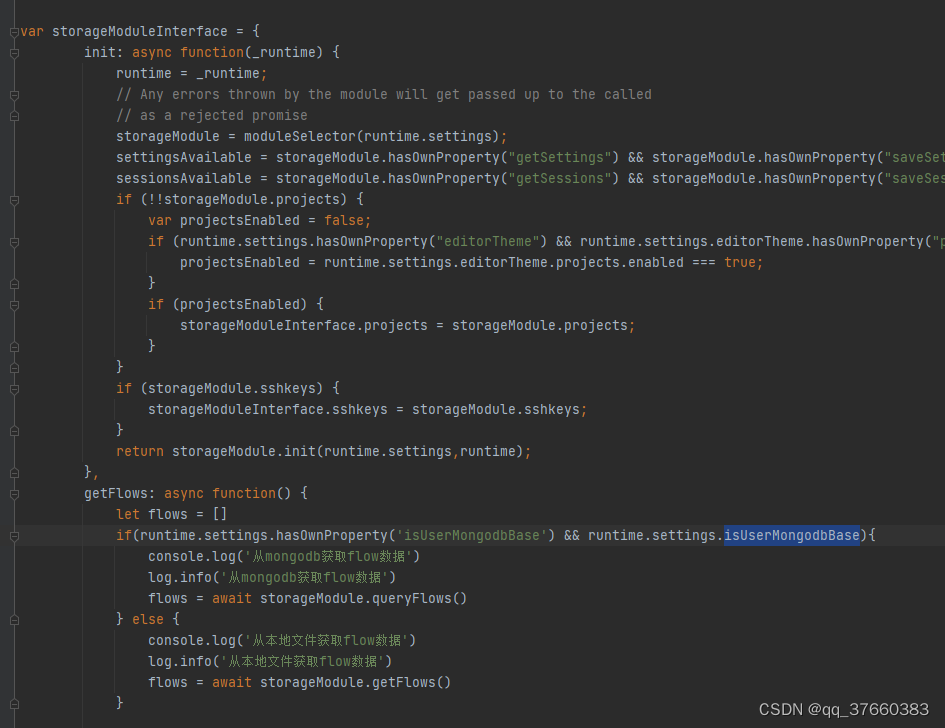Click the false literal on the projectsEnabled line

tap(346, 219)
